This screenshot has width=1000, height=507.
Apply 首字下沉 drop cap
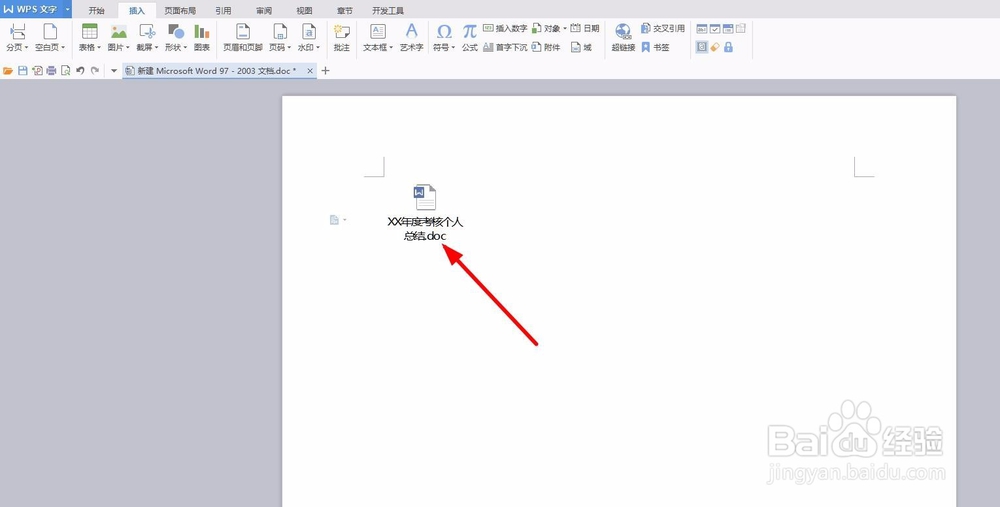pos(505,47)
